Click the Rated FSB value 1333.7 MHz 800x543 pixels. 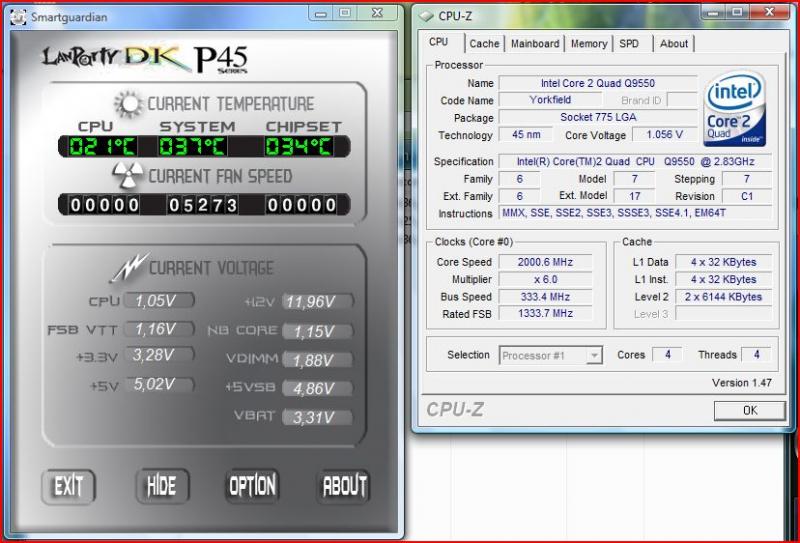point(545,313)
